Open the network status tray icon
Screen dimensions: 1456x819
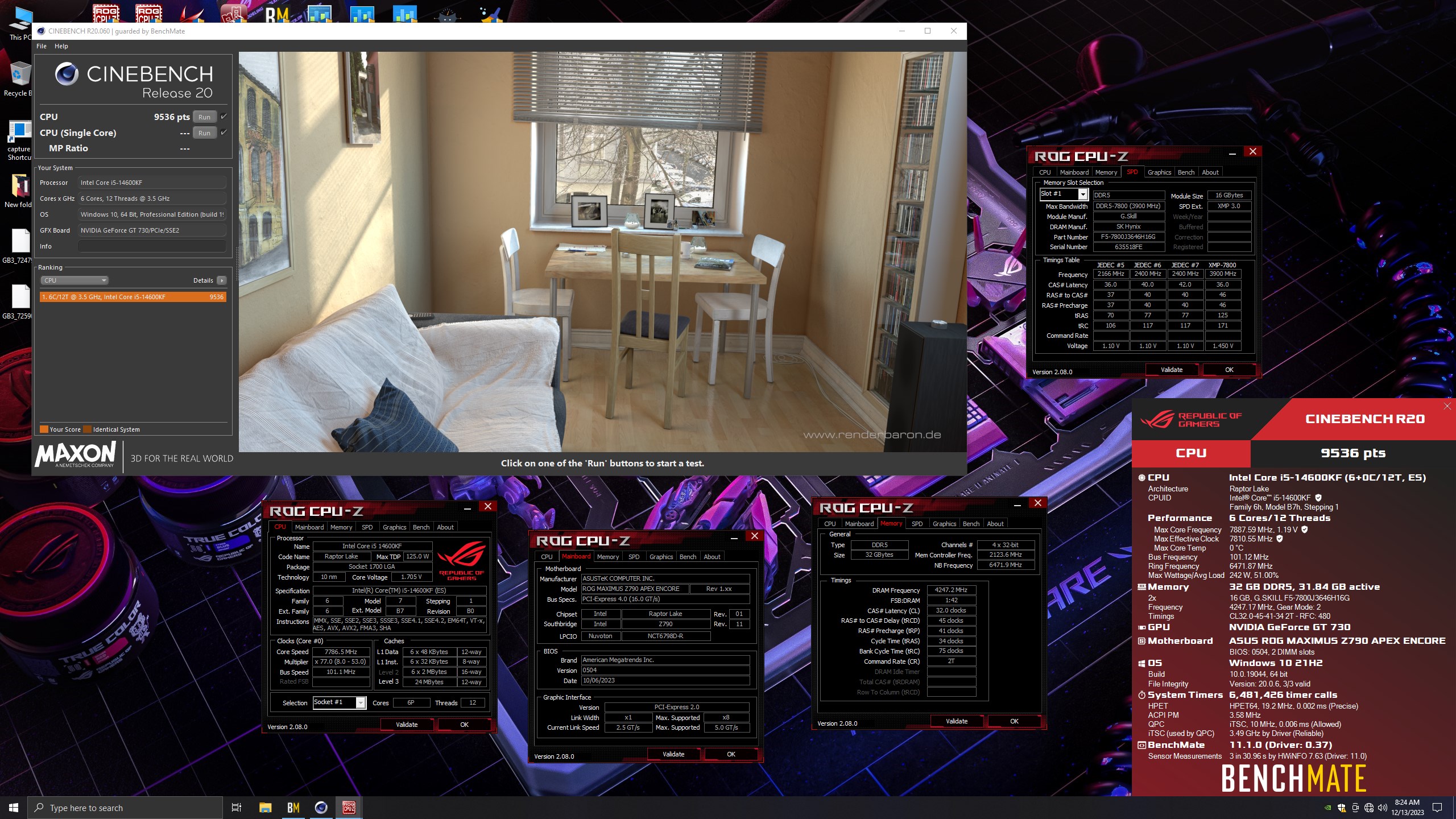(x=1369, y=808)
